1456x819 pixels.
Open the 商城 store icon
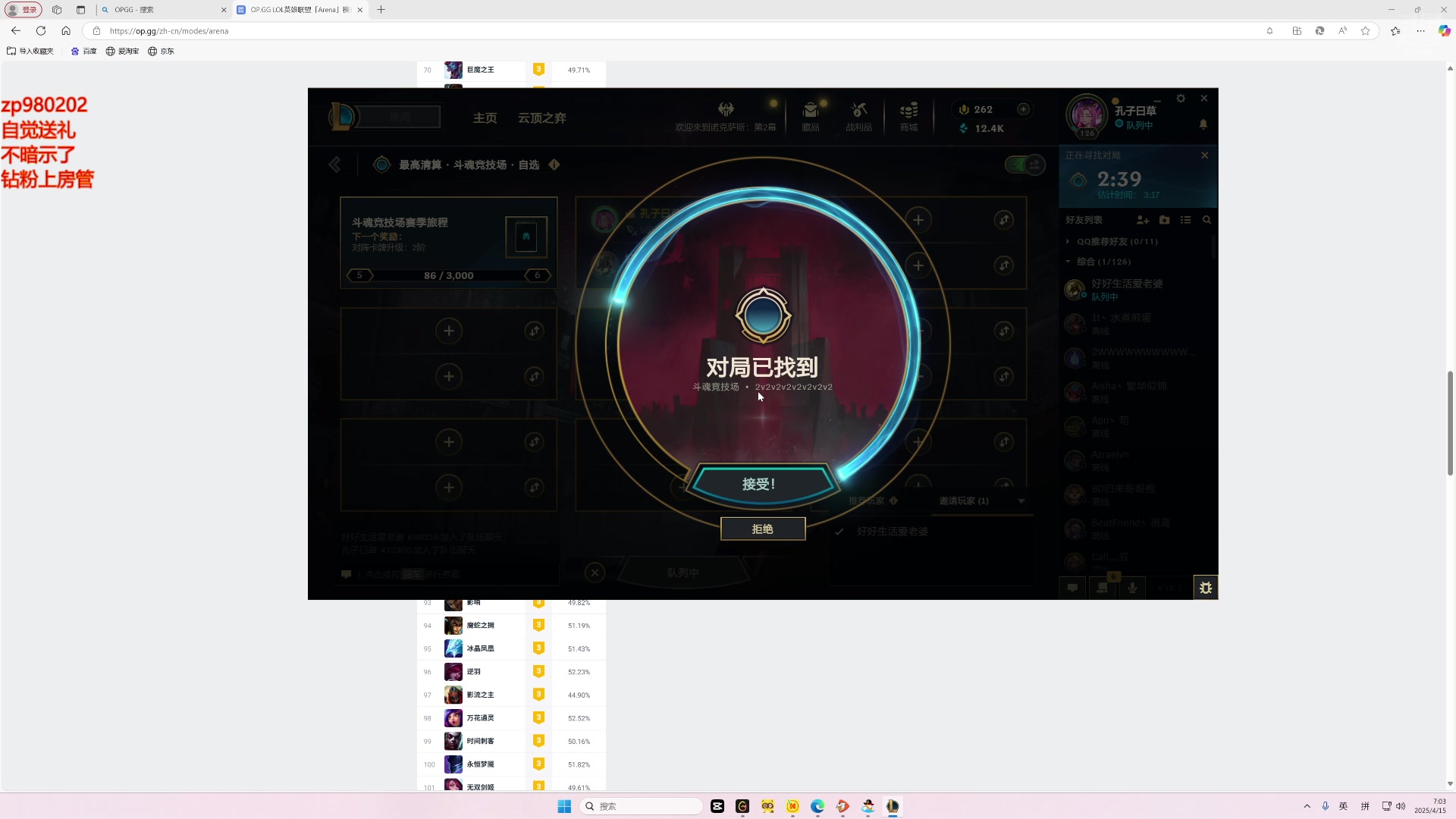(x=908, y=116)
